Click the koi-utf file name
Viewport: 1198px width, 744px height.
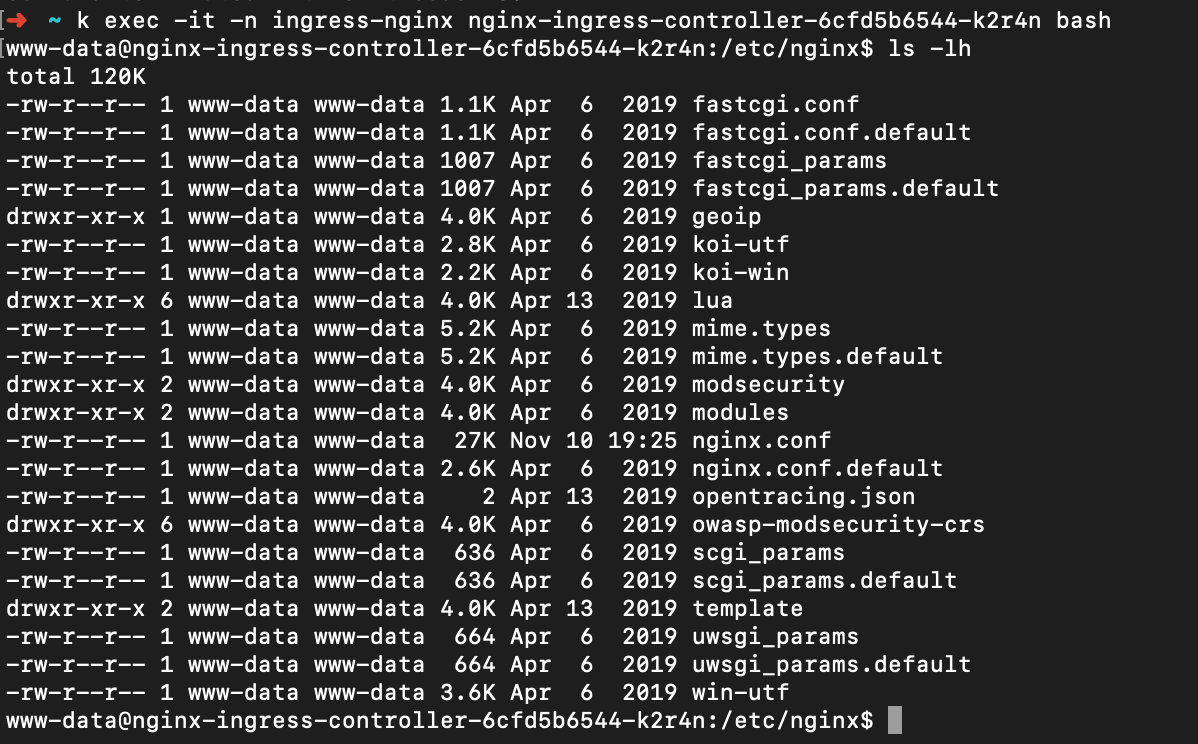coord(740,244)
